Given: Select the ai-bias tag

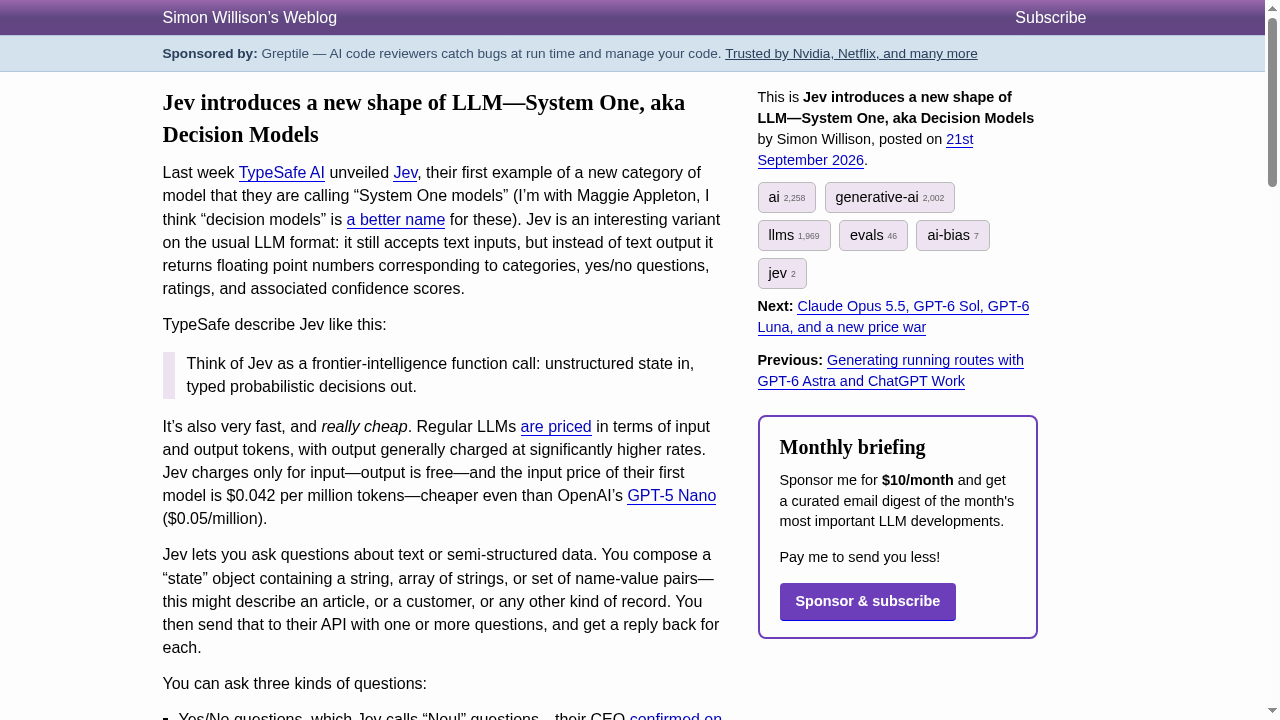Looking at the screenshot, I should (x=953, y=236).
